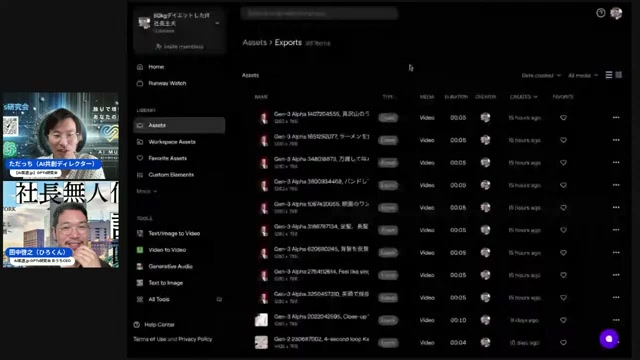Open the Terms of Use link
The height and width of the screenshot is (360, 640).
(x=149, y=339)
